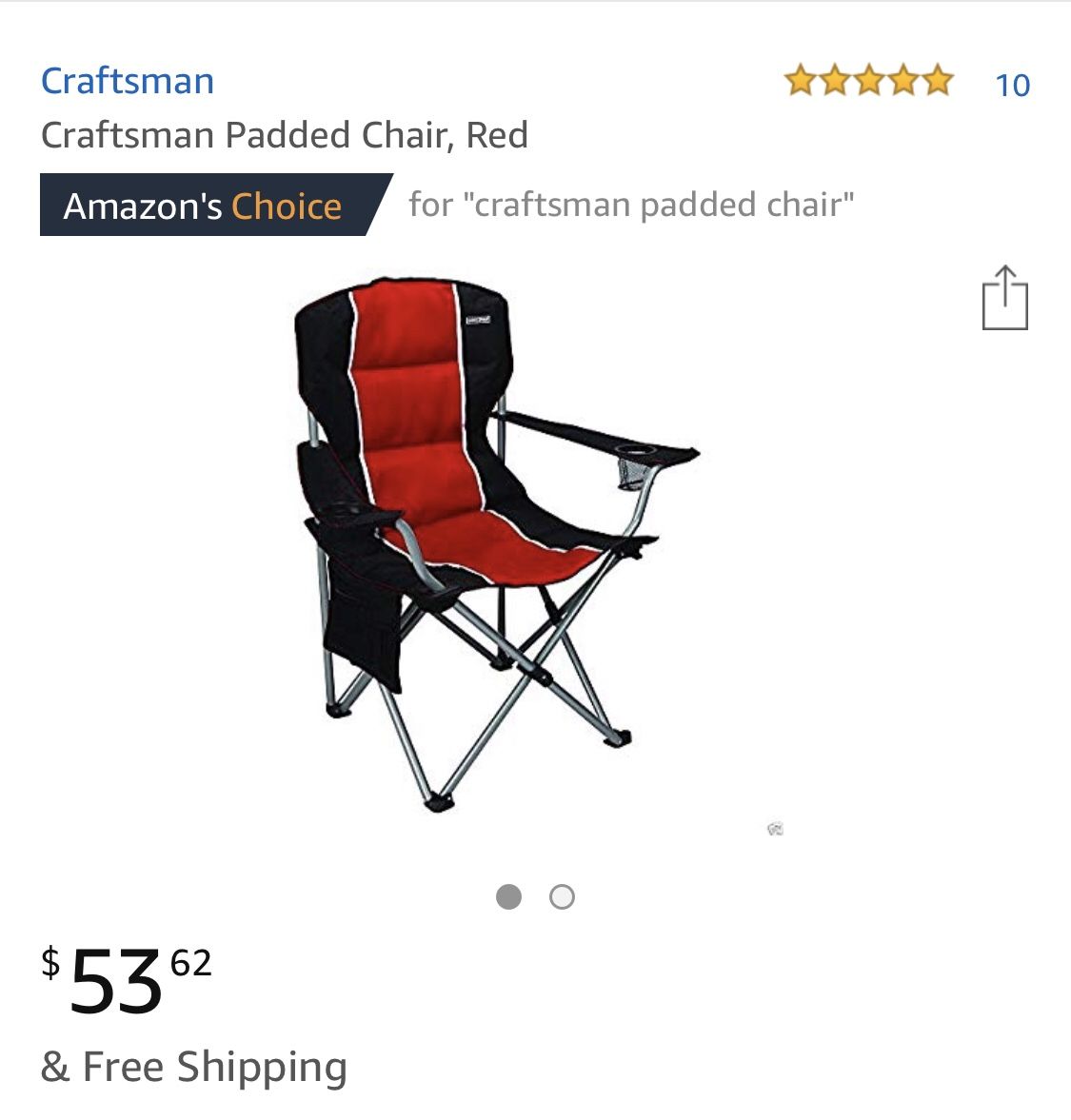Tap the $53.62 price

pyautogui.click(x=127, y=979)
